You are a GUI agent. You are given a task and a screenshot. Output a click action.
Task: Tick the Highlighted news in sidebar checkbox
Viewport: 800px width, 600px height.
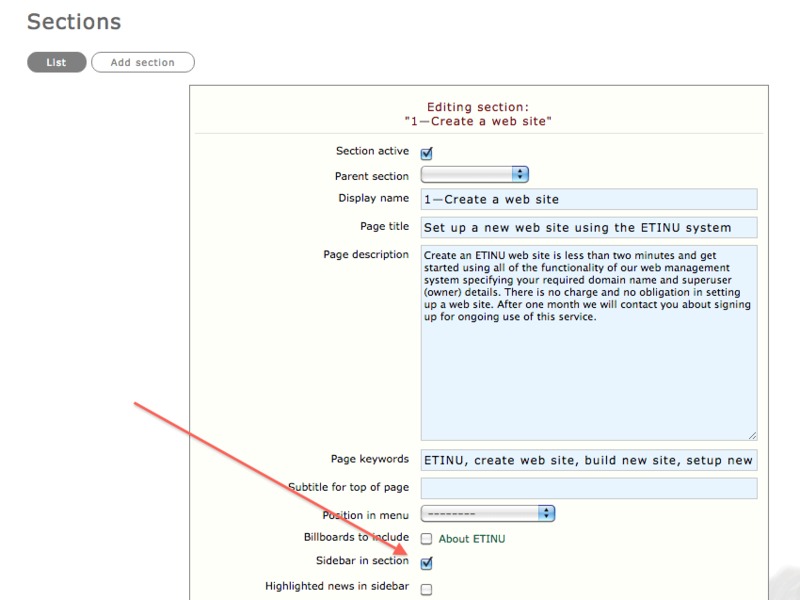coord(426,589)
